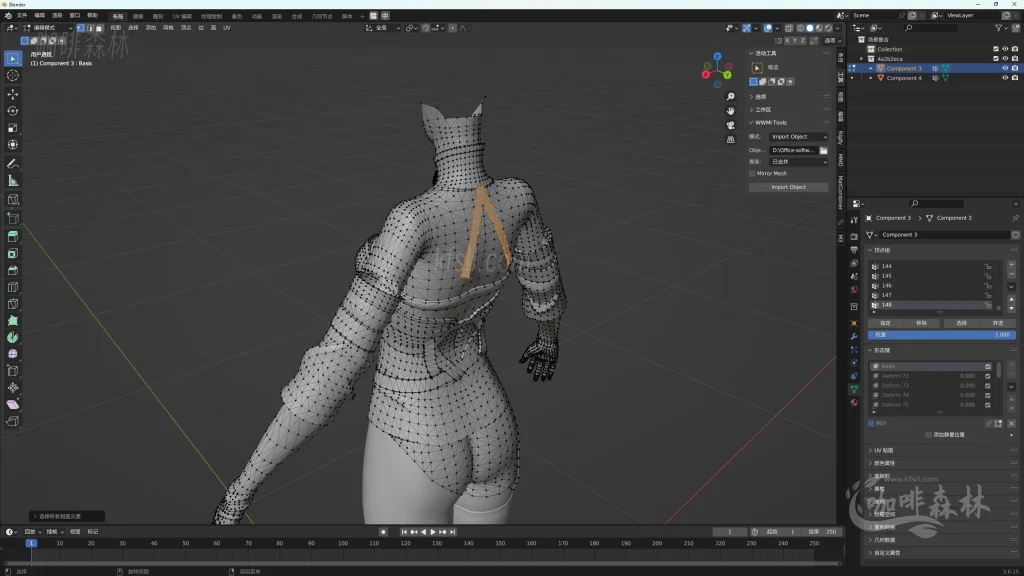Toggle mirror Z axis button
Viewport: 1024px width, 576px height.
(x=803, y=40)
